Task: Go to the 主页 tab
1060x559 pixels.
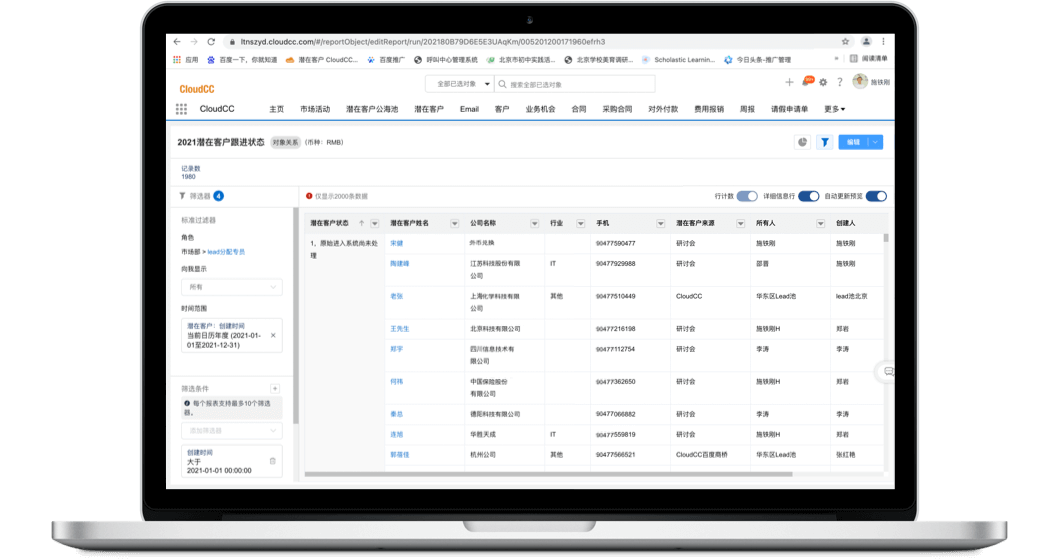Action: point(276,109)
